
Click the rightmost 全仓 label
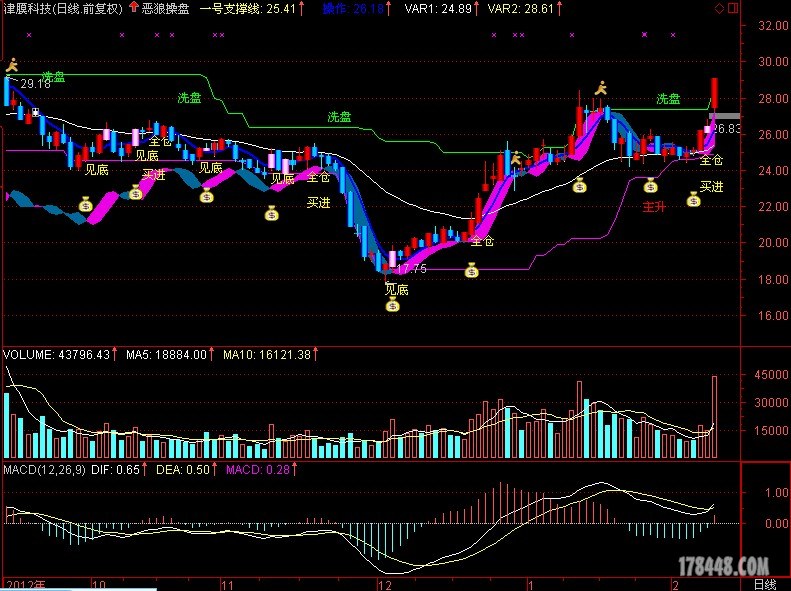click(711, 160)
